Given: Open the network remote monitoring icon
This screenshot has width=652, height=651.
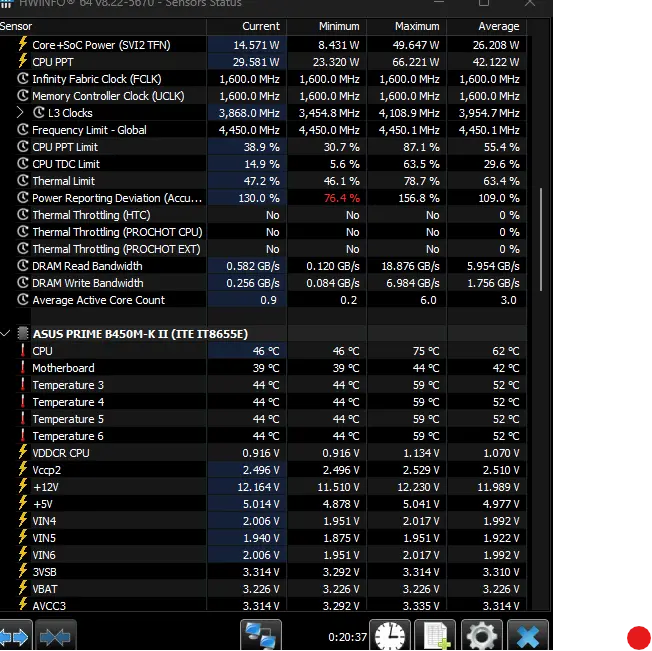Looking at the screenshot, I should [x=261, y=636].
